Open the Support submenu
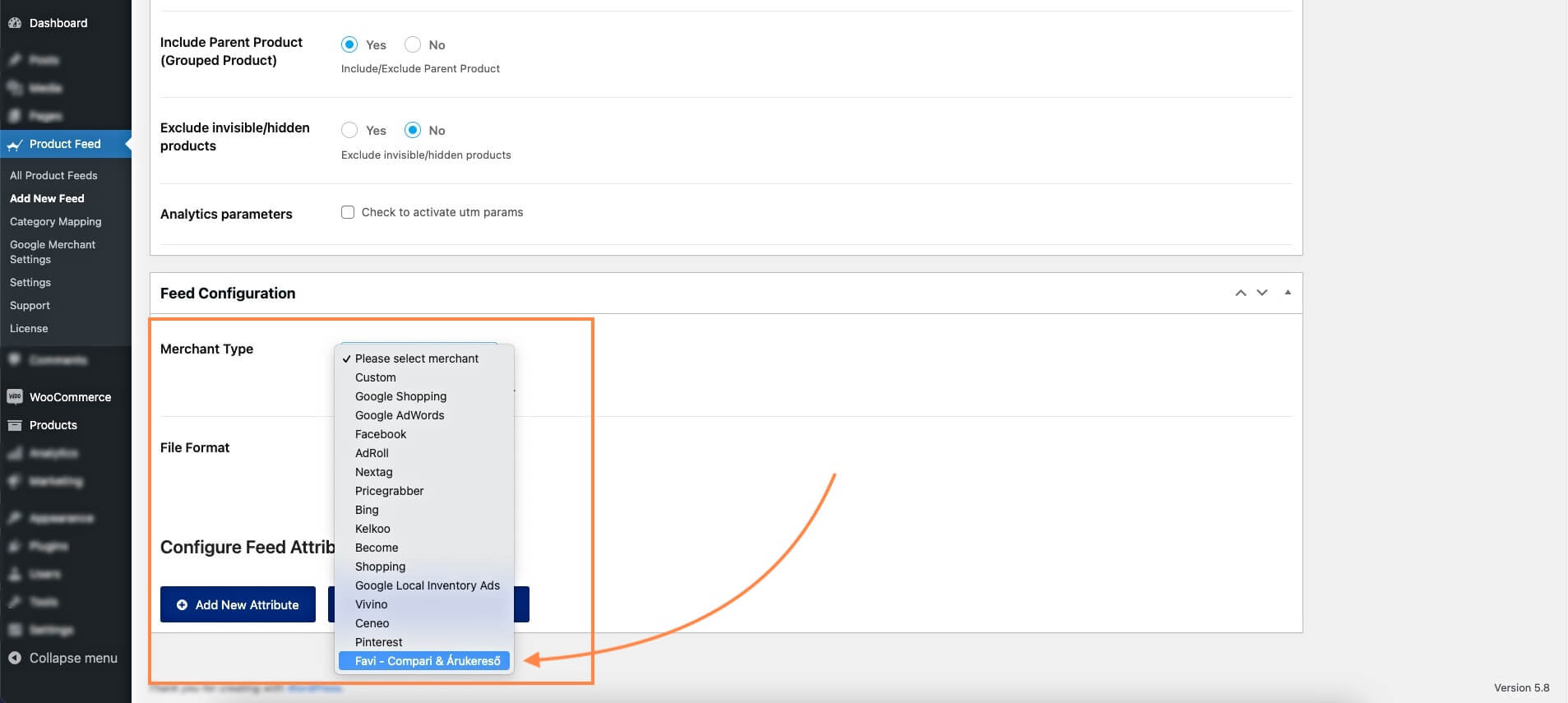The image size is (1568, 703). [x=30, y=305]
